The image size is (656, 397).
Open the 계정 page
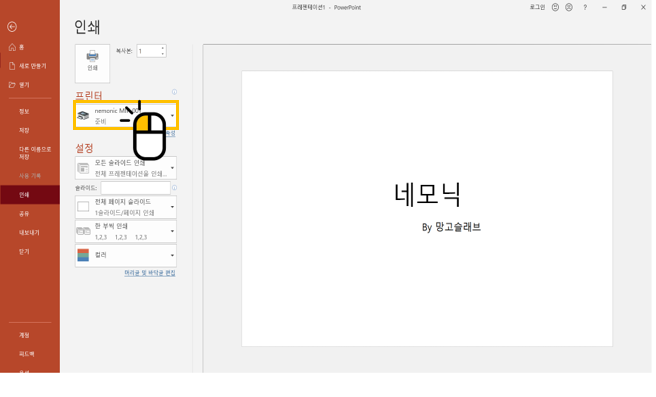click(24, 335)
